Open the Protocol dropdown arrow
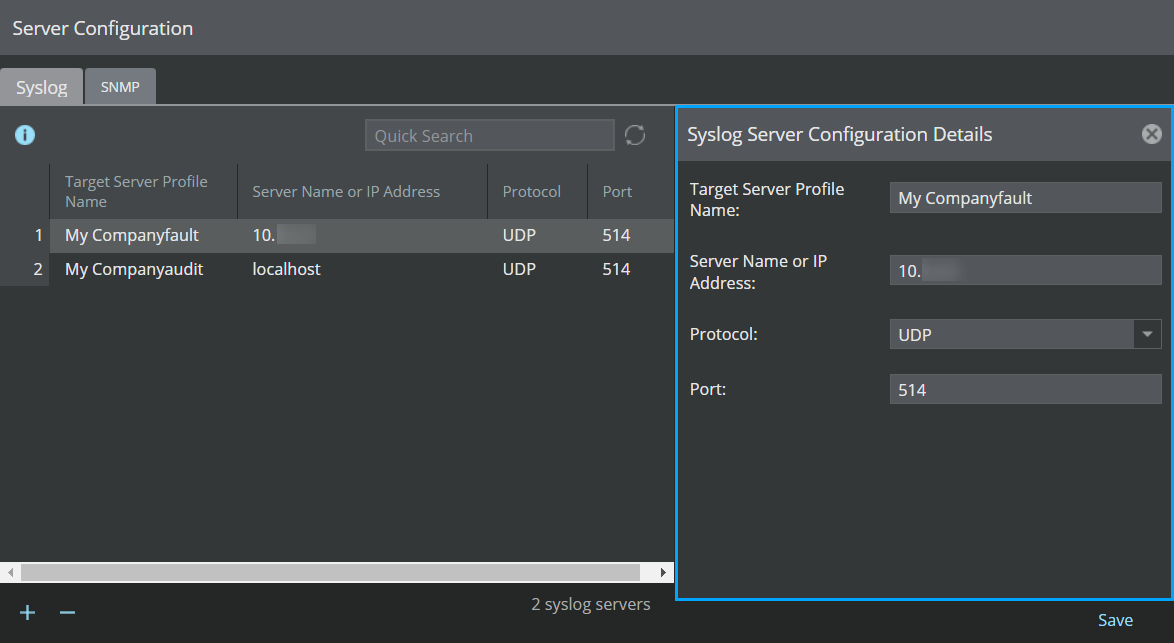 (x=1147, y=334)
